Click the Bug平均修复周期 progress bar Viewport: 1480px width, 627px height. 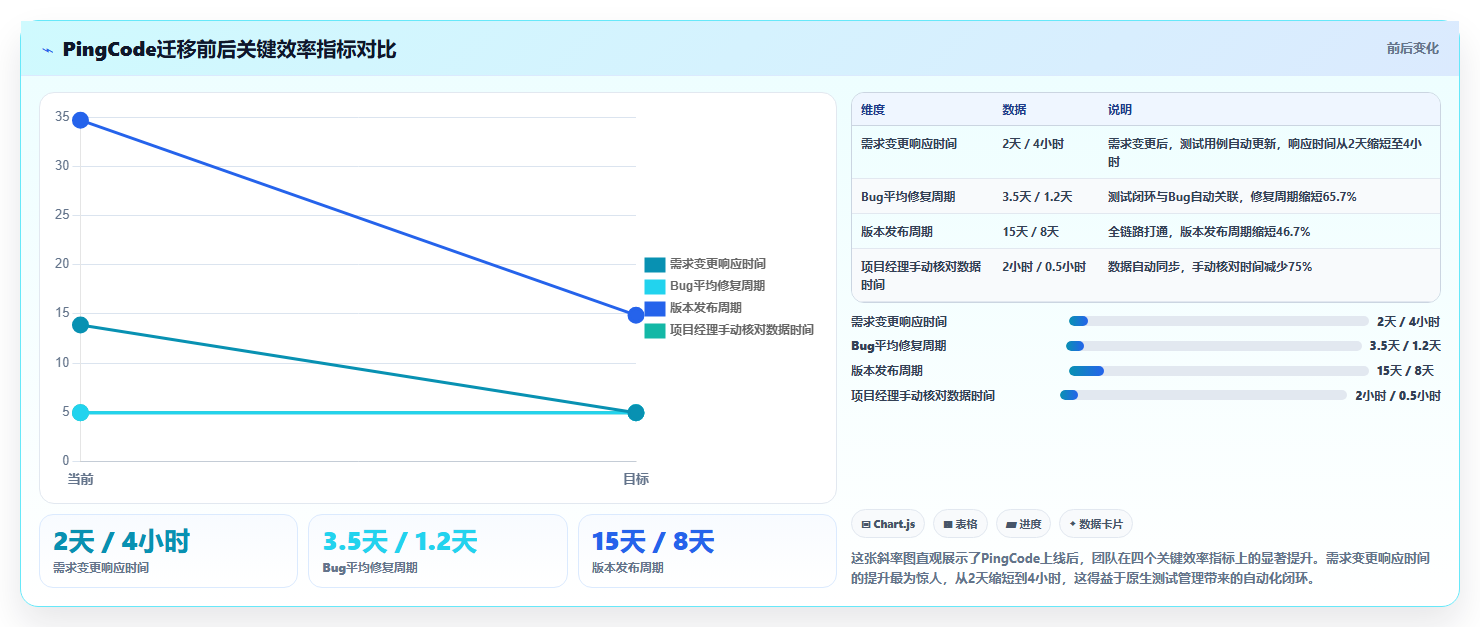click(1213, 346)
